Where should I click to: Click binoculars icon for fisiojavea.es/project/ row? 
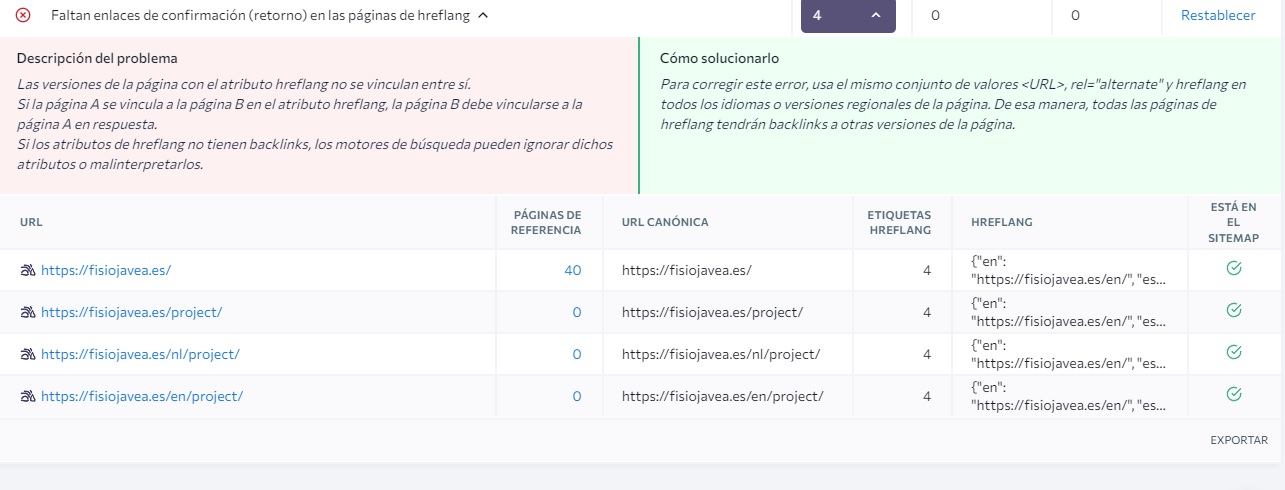(28, 312)
